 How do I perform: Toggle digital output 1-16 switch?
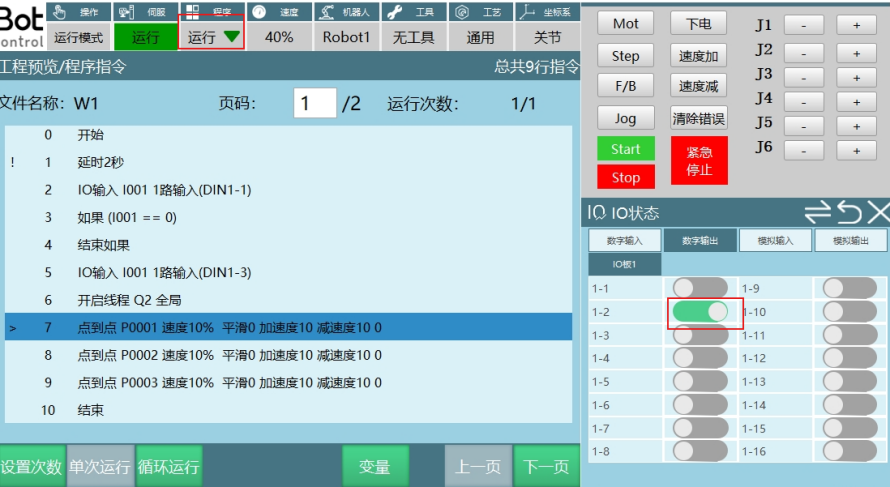(850, 451)
